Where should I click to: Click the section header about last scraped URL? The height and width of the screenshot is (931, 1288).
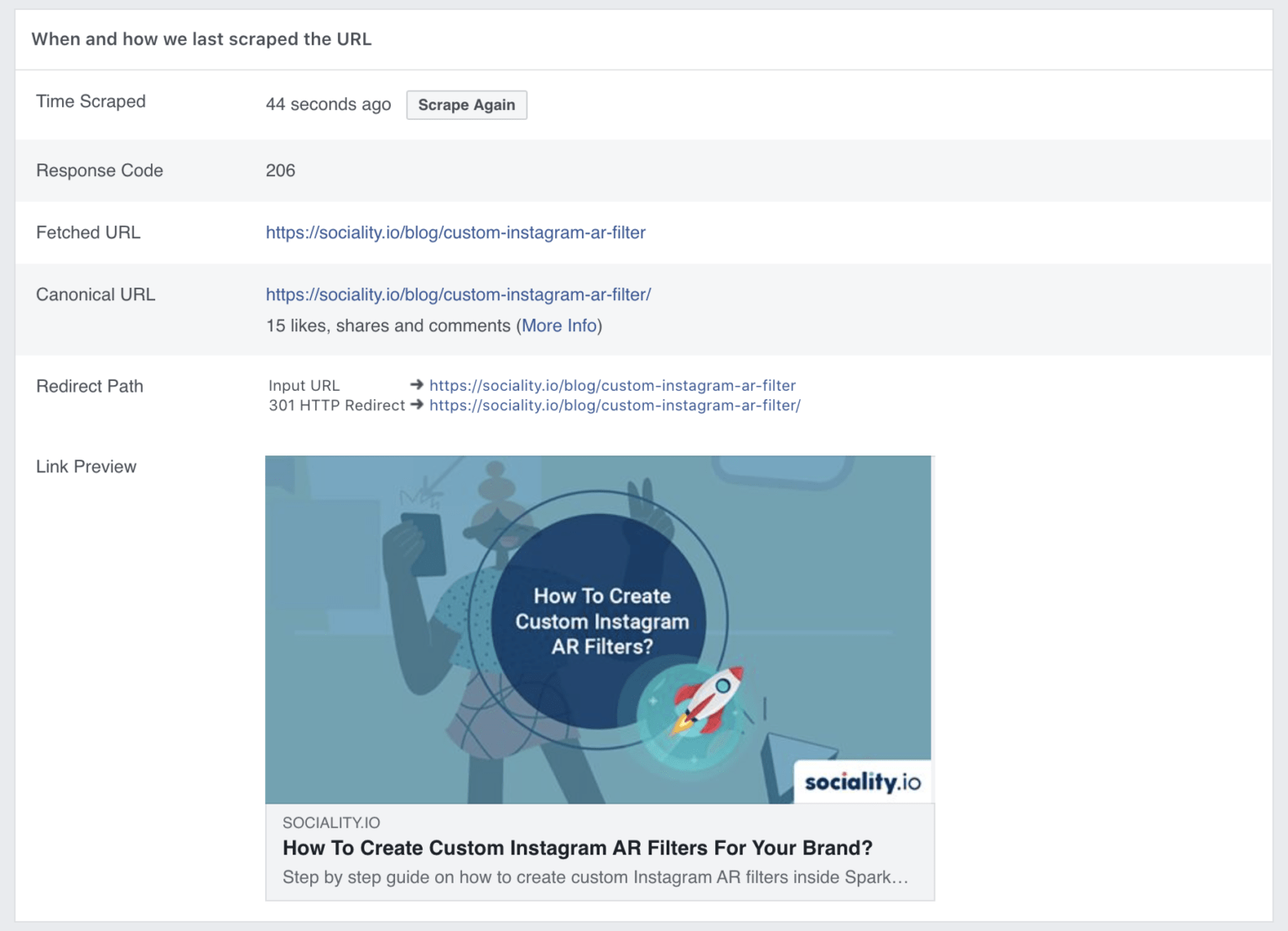coord(201,39)
